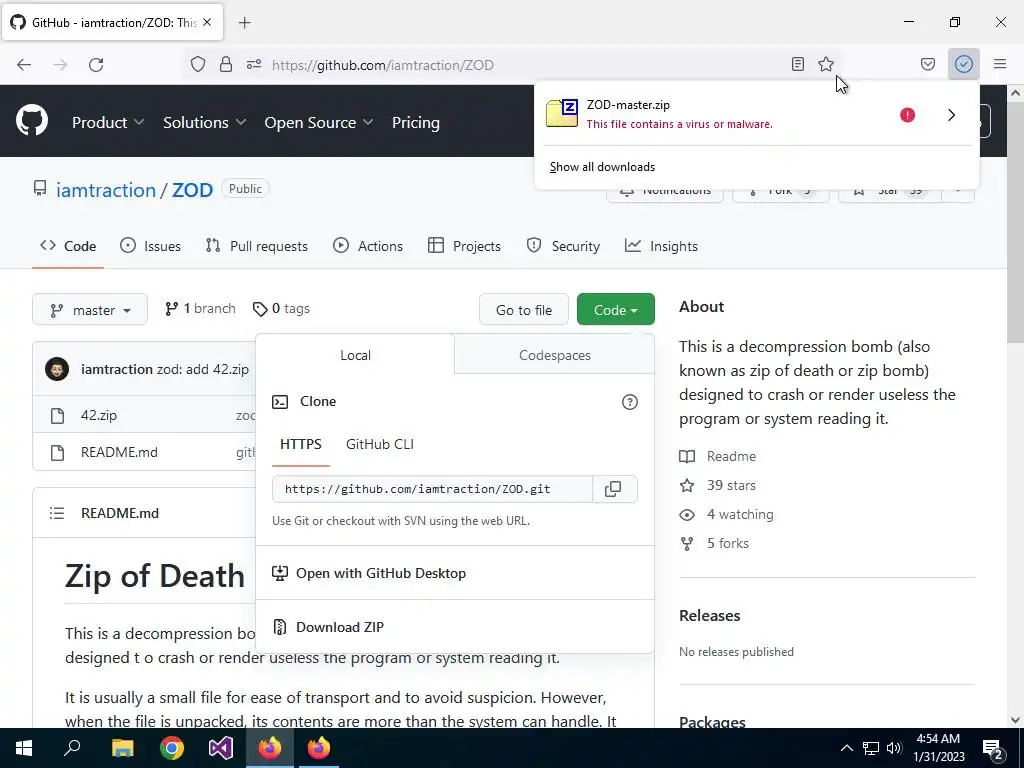Open the iamtraction user profile link
The image size is (1024, 768).
coord(106,190)
